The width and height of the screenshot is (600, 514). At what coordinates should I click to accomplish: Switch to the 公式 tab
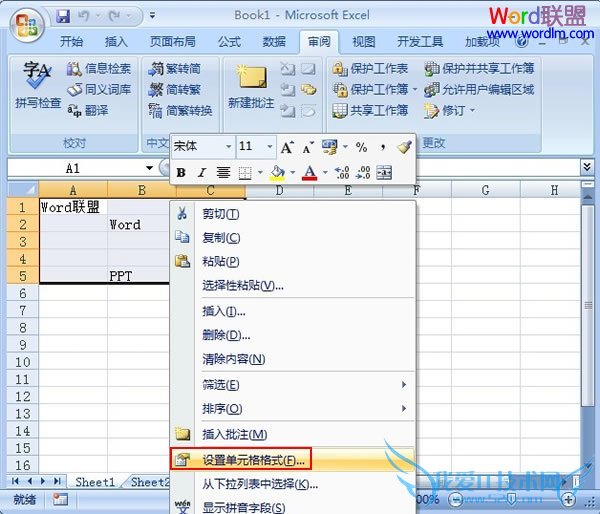pos(229,41)
